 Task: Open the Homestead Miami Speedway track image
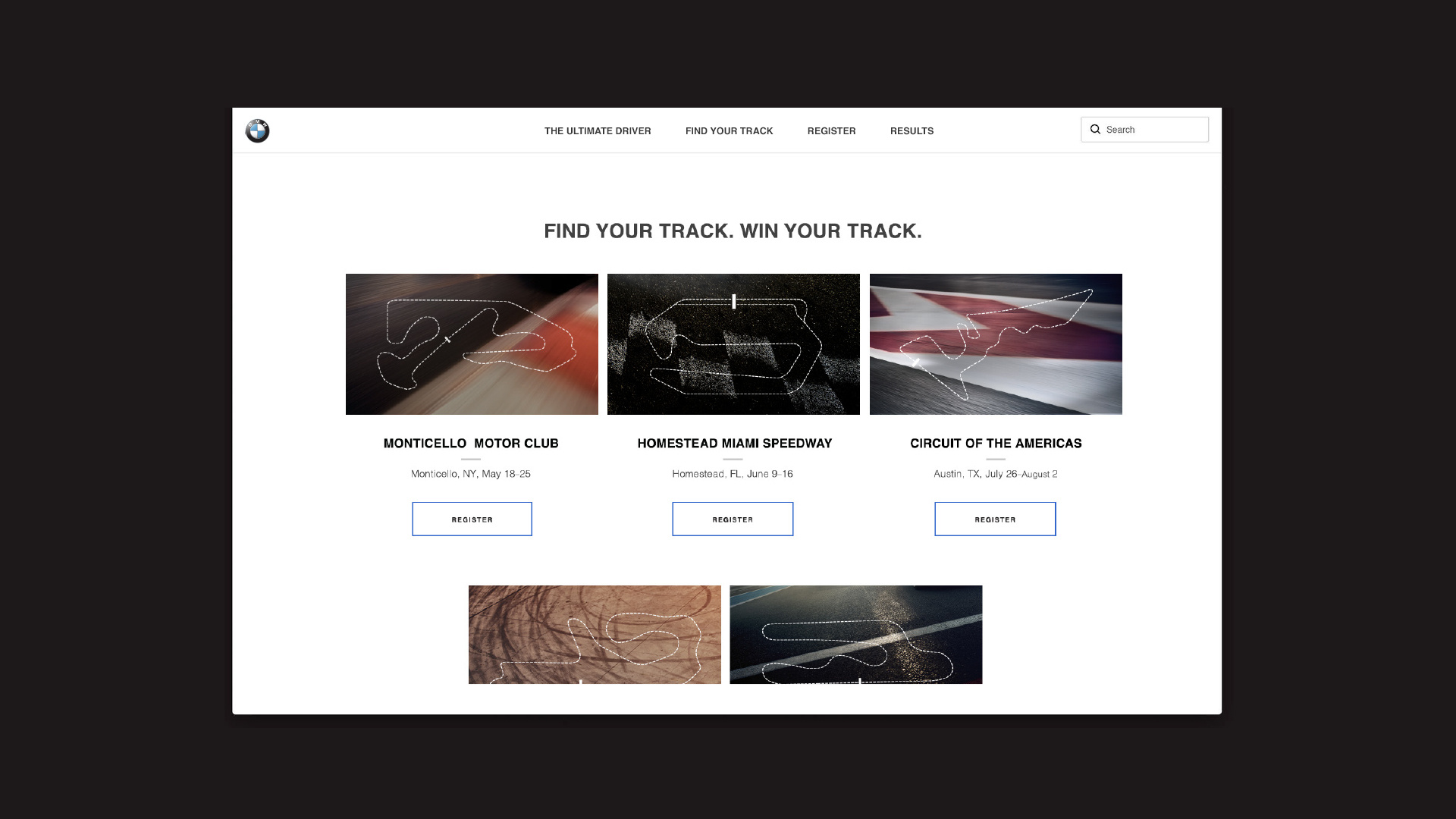point(733,344)
